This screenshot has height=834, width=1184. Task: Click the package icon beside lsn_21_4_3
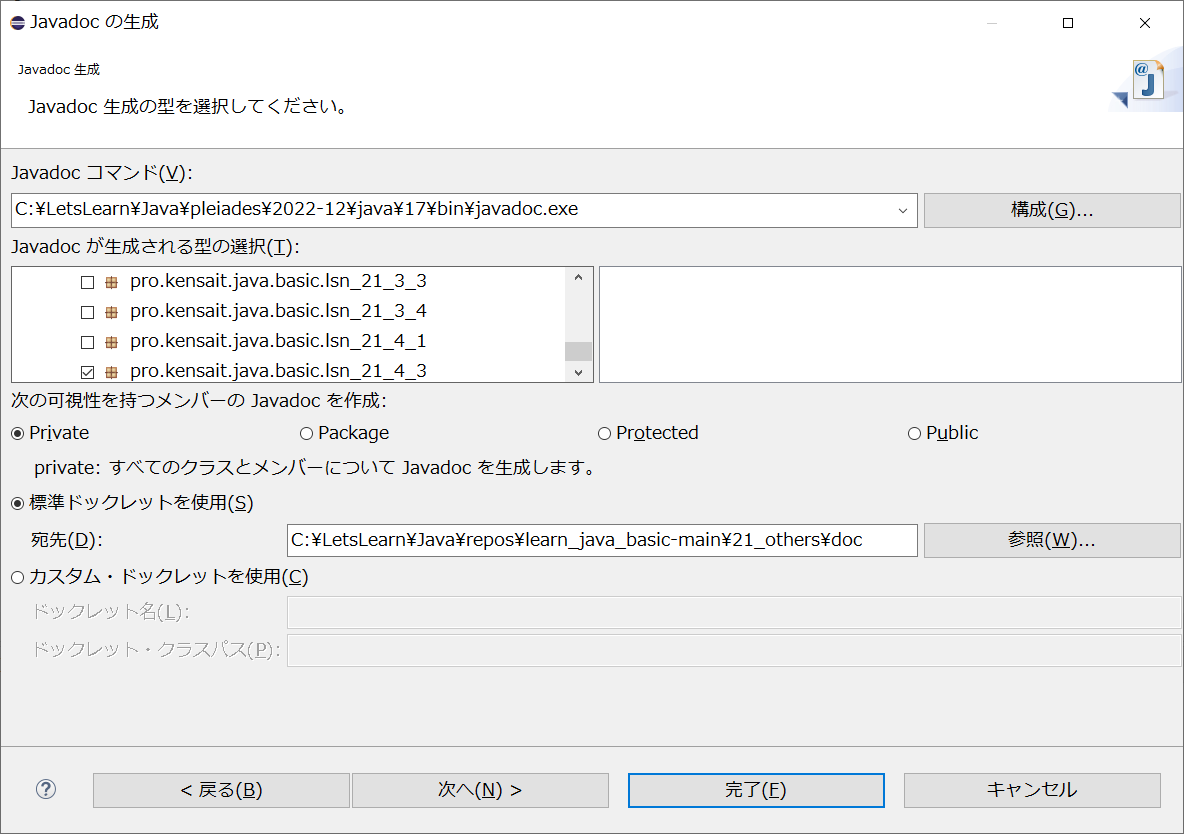click(111, 371)
